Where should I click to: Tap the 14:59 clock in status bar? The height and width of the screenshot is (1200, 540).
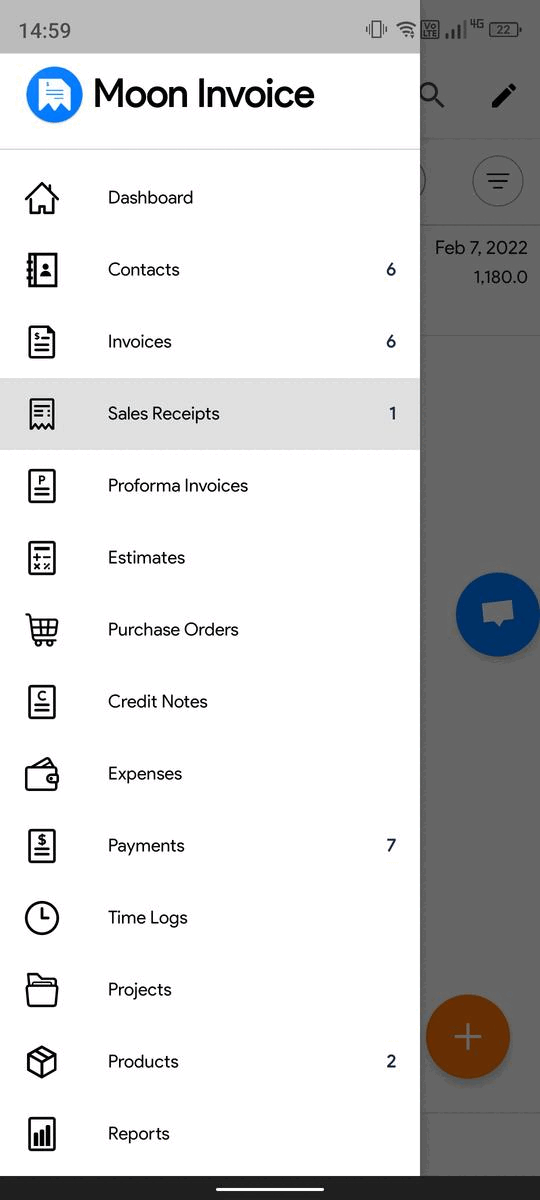[x=45, y=30]
